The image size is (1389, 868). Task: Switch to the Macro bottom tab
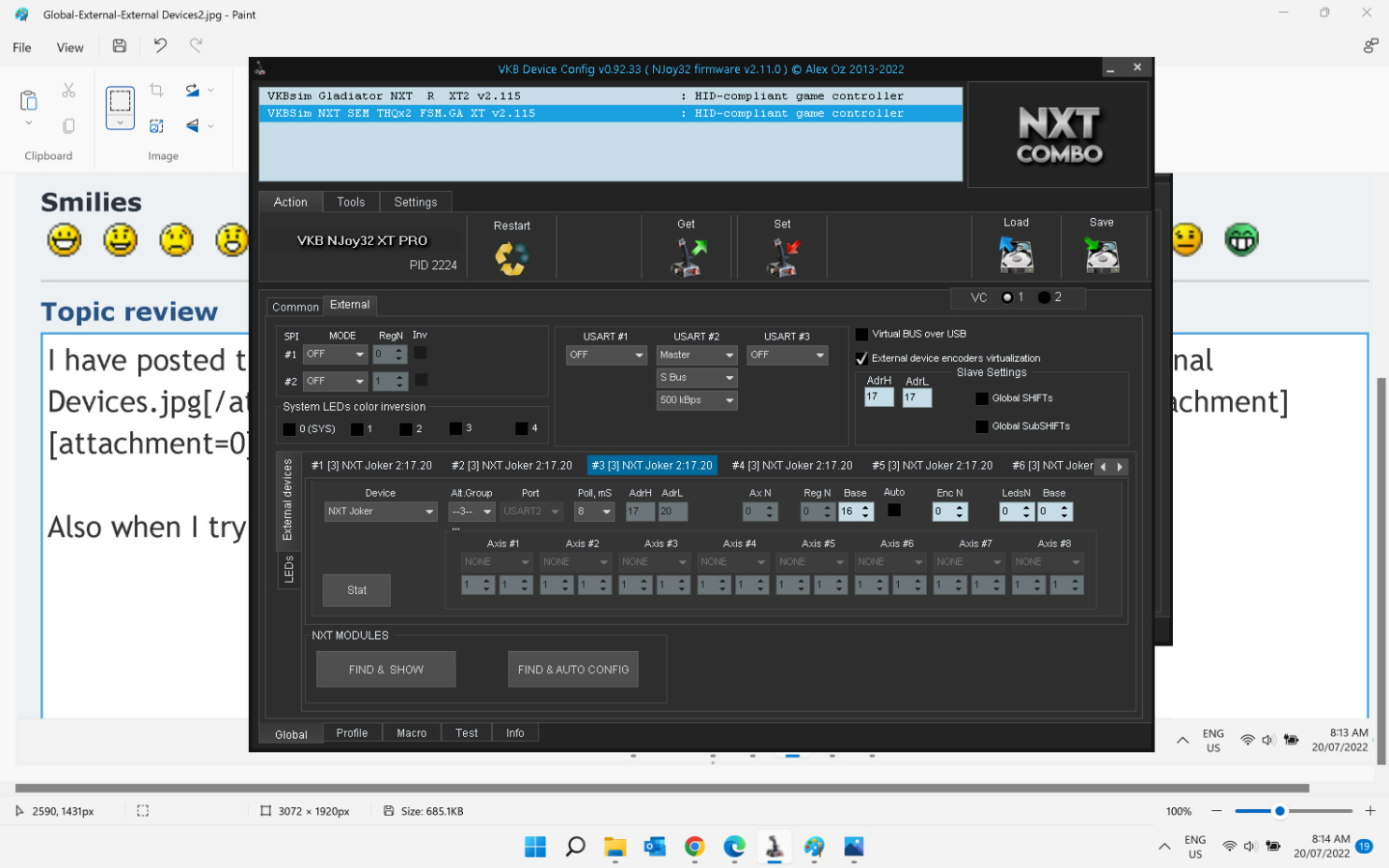(412, 733)
